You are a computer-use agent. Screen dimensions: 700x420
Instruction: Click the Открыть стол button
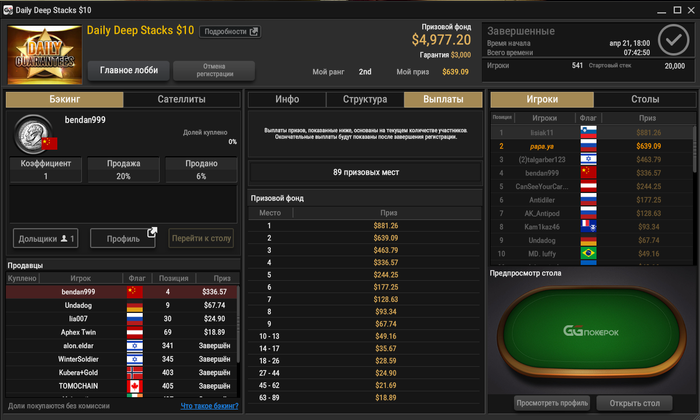tap(634, 403)
